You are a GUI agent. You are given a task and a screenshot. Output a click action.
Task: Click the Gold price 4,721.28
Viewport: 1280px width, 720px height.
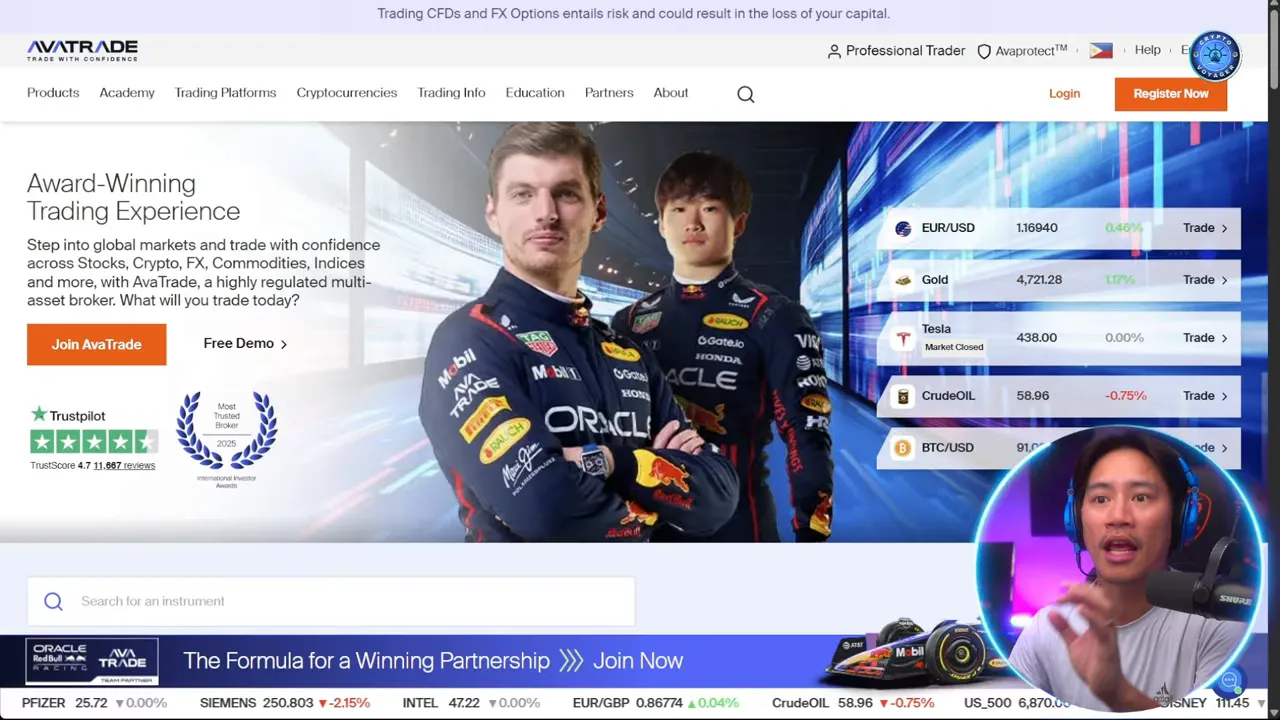point(1039,280)
